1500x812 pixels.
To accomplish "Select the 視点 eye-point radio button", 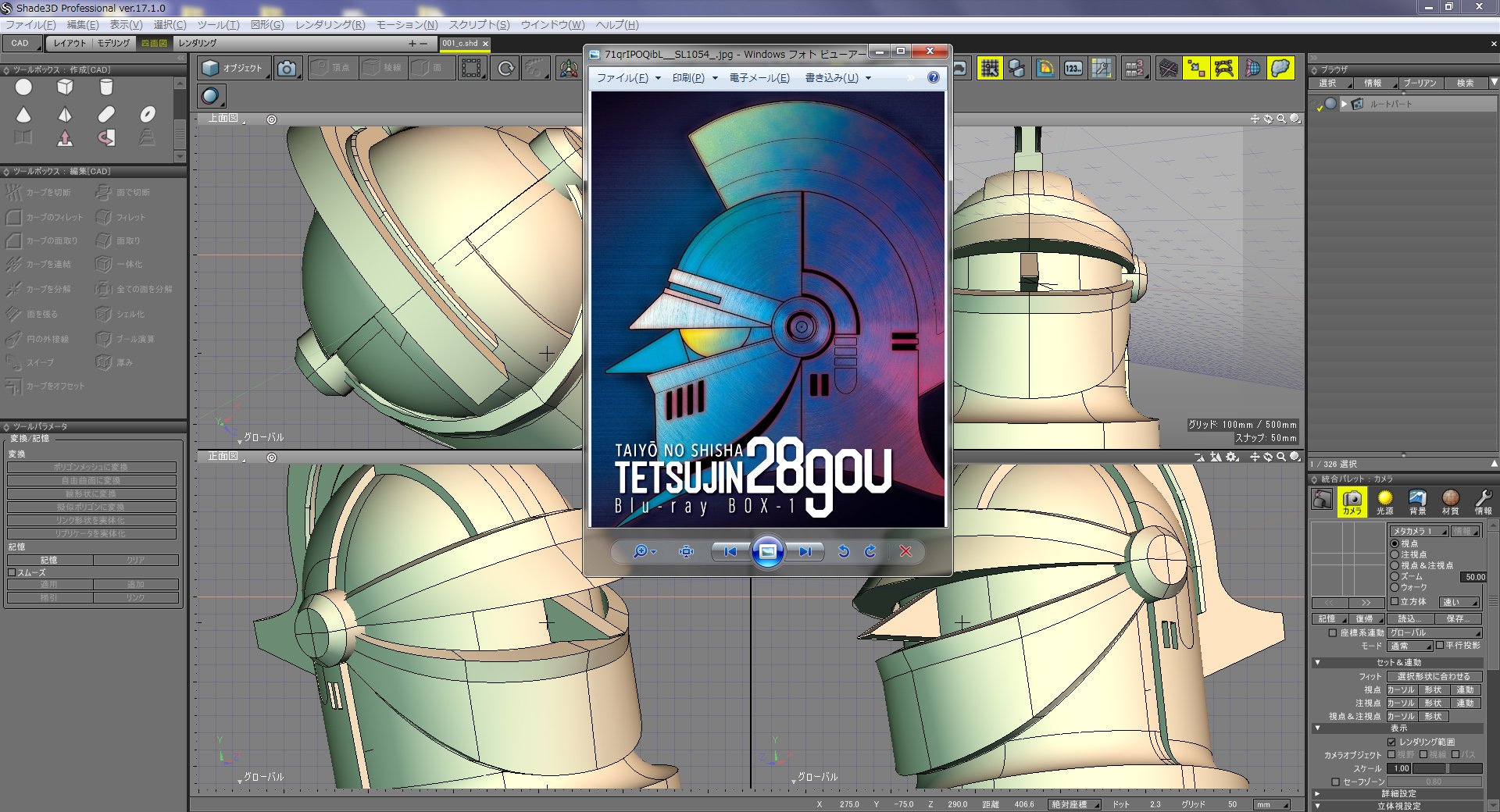I will tap(1395, 543).
